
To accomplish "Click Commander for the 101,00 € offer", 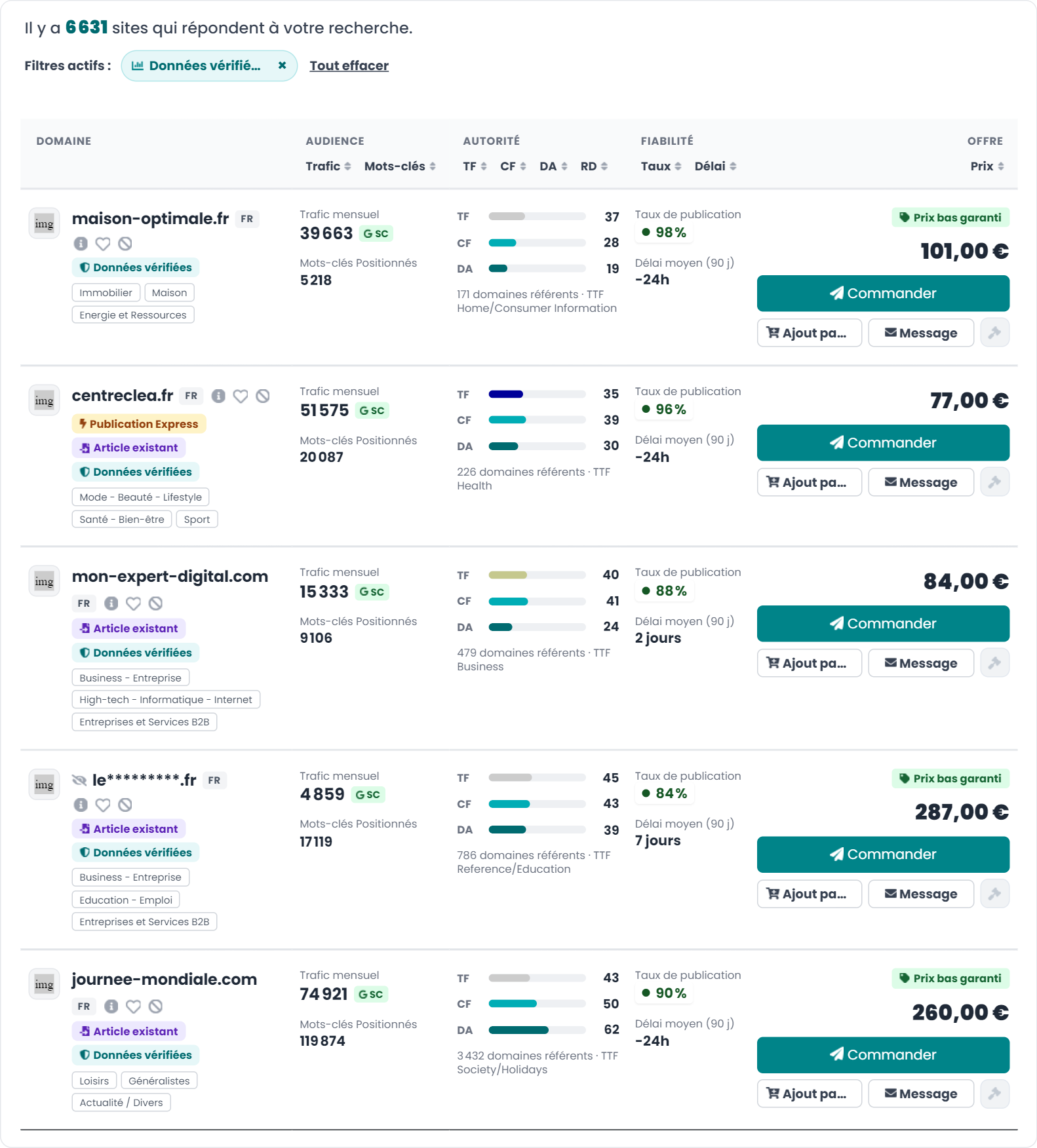I will pos(883,294).
